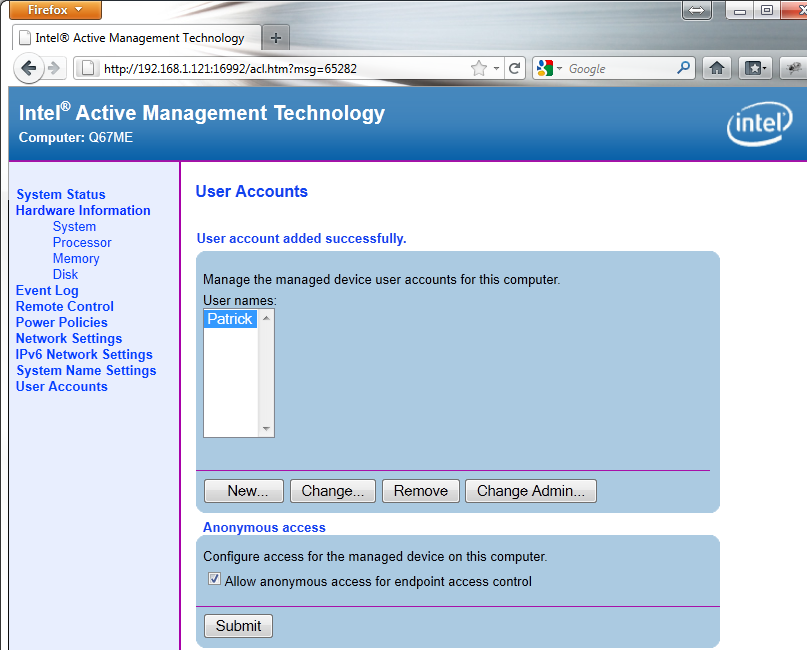Click the toolbar icon after bookmarks button
The image size is (807, 650).
pyautogui.click(x=794, y=68)
